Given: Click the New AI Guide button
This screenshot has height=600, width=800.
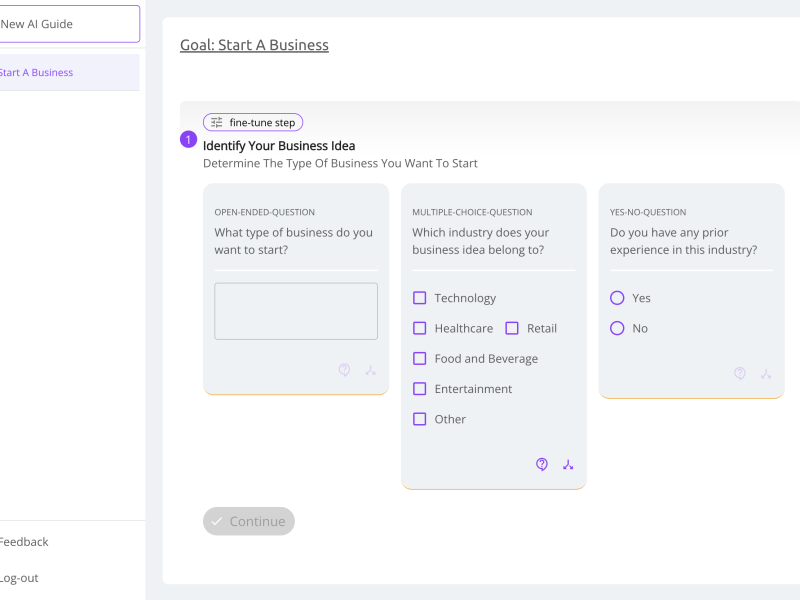Looking at the screenshot, I should click(x=69, y=24).
